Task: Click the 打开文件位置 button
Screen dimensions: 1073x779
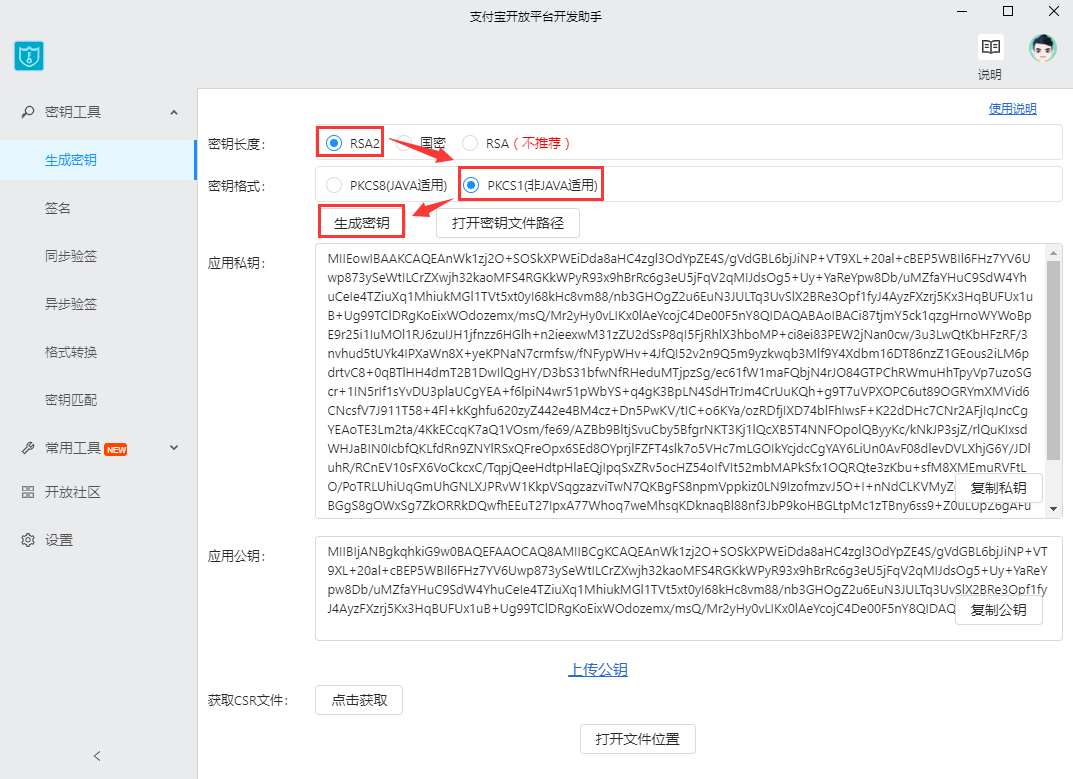Action: (638, 739)
